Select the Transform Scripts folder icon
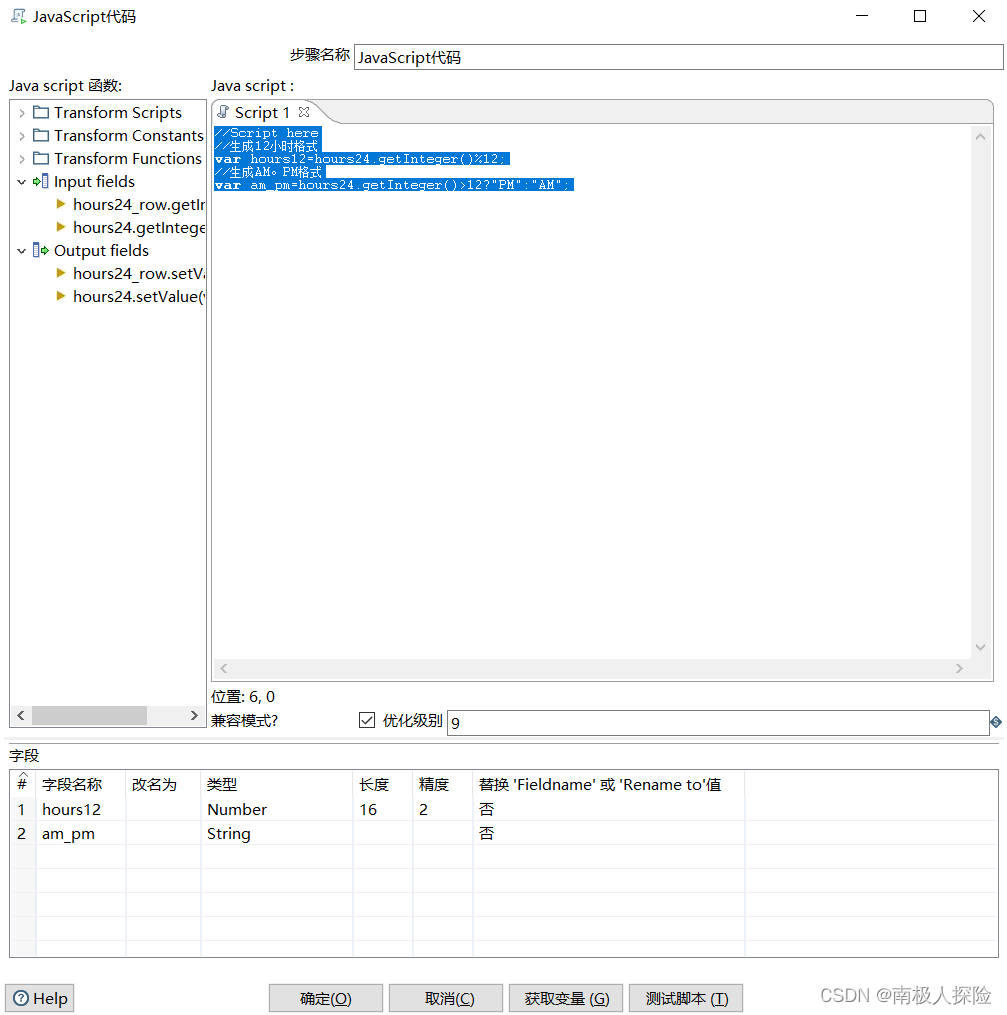The width and height of the screenshot is (1007, 1015). (41, 113)
